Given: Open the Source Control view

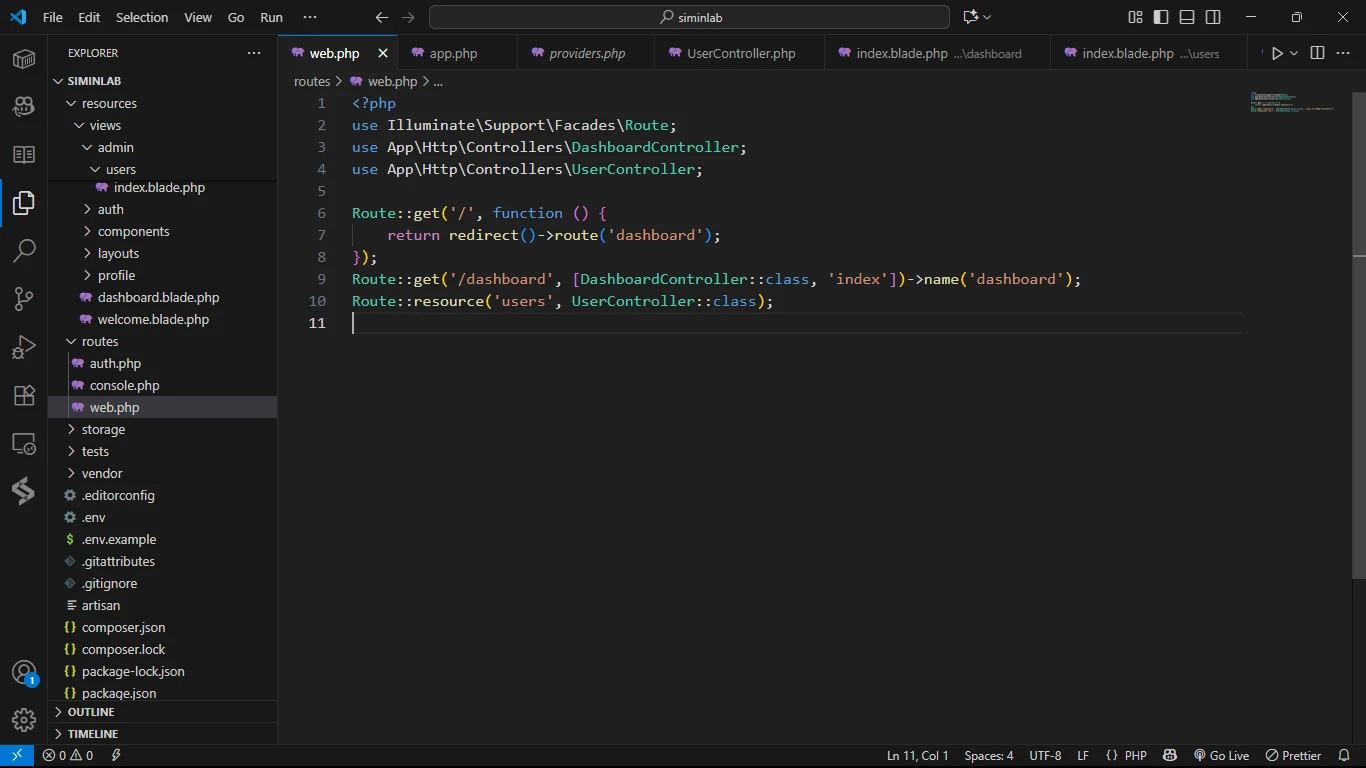Looking at the screenshot, I should click(x=24, y=298).
